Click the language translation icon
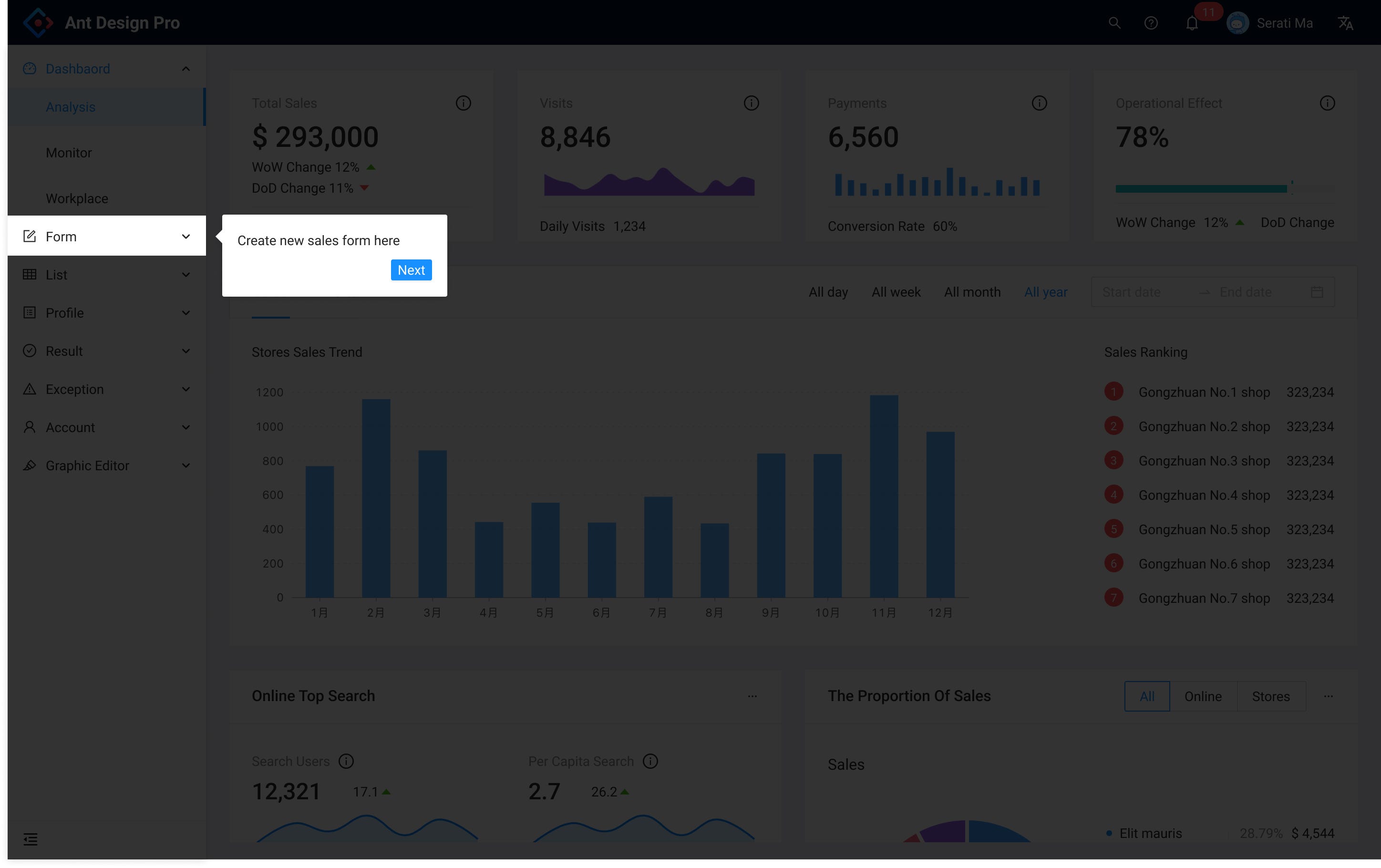This screenshot has height=868, width=1381. click(x=1345, y=23)
